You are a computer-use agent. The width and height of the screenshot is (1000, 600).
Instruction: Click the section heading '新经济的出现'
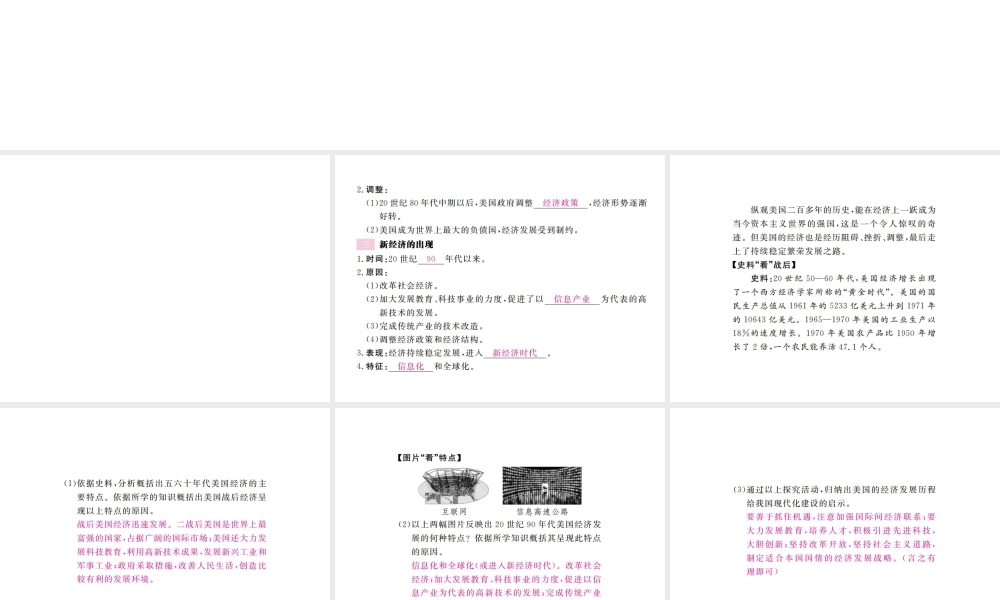click(406, 244)
